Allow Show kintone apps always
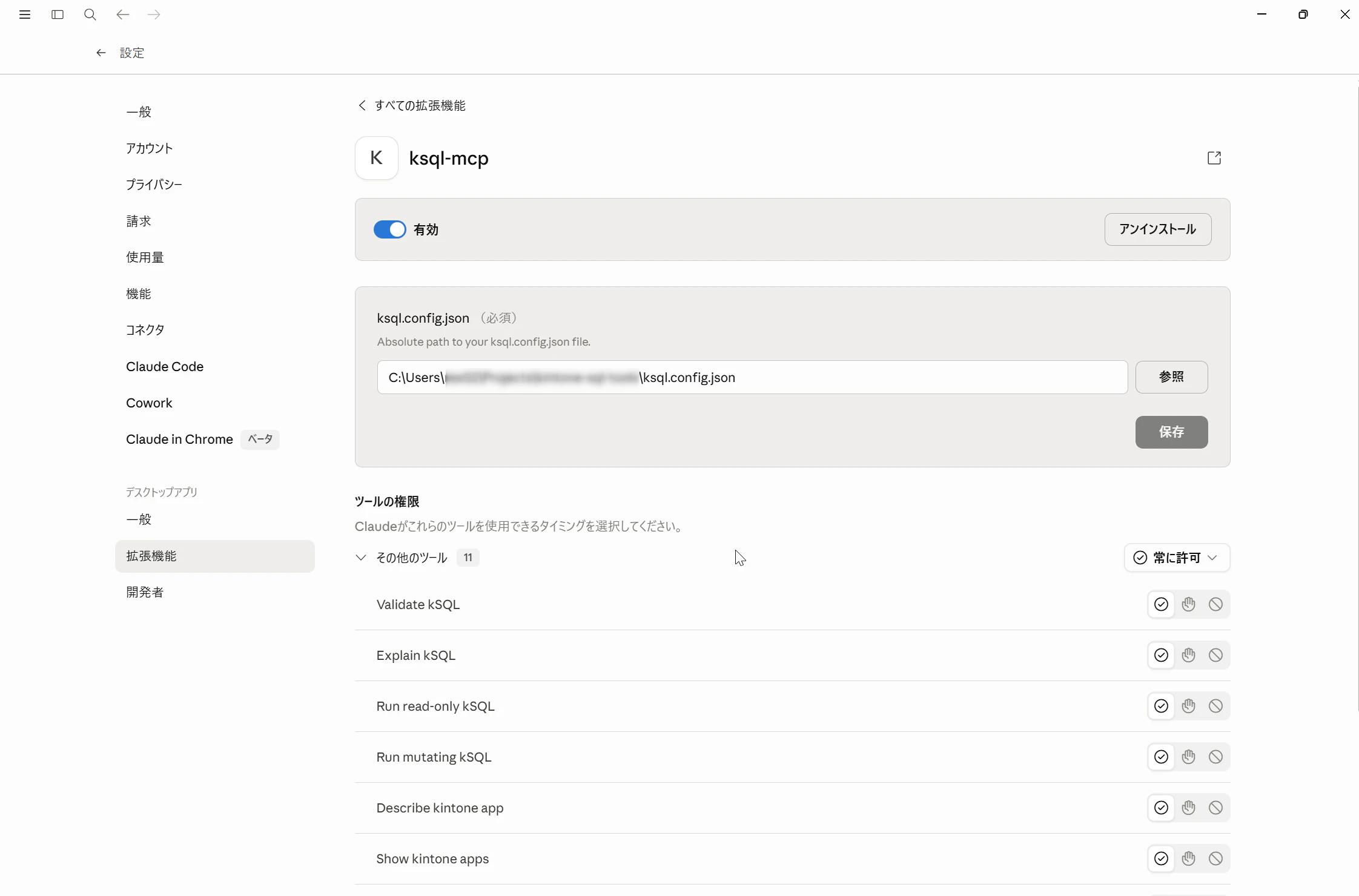The width and height of the screenshot is (1359, 896). (x=1162, y=858)
